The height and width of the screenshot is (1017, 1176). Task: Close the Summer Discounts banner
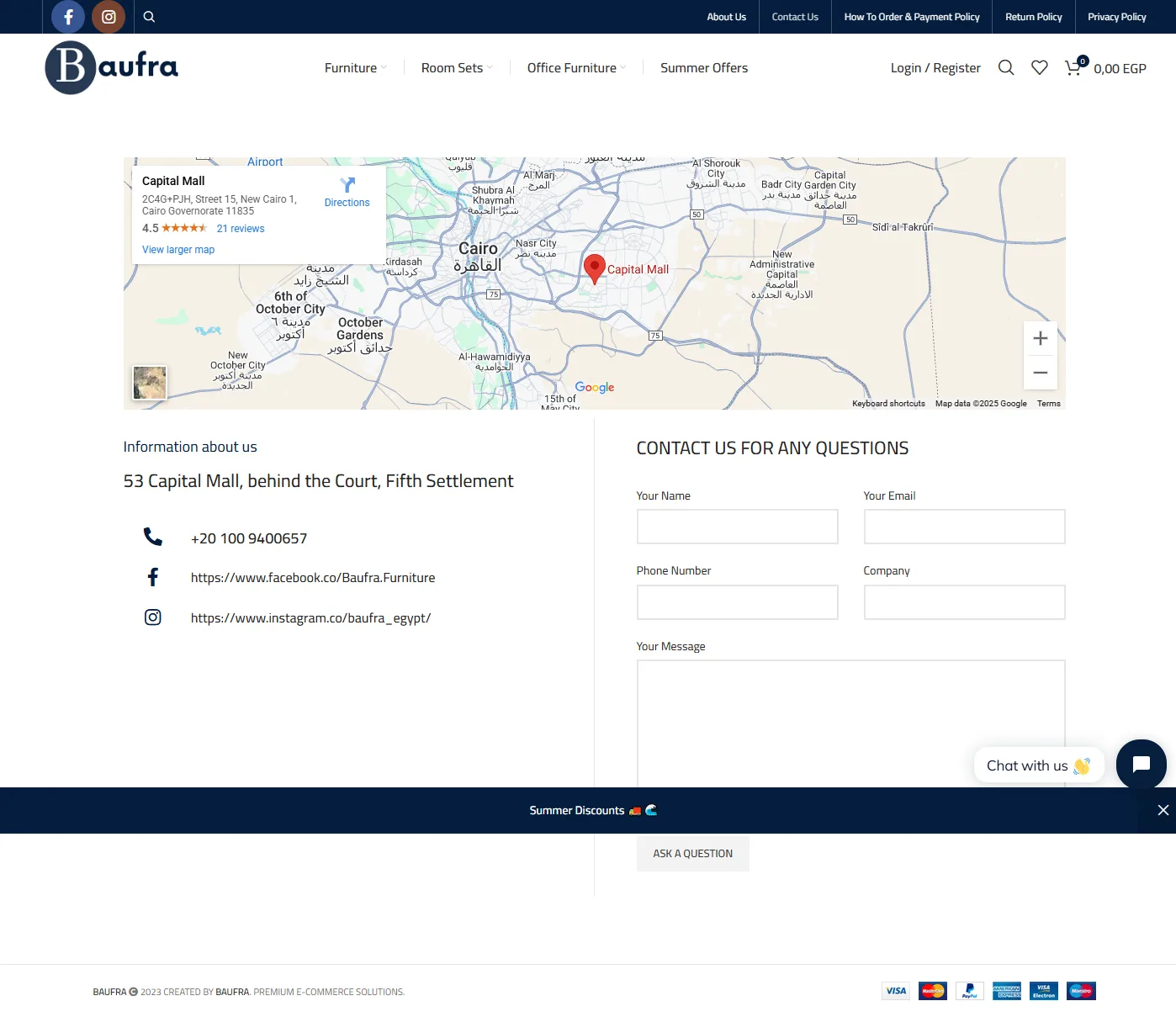1163,810
